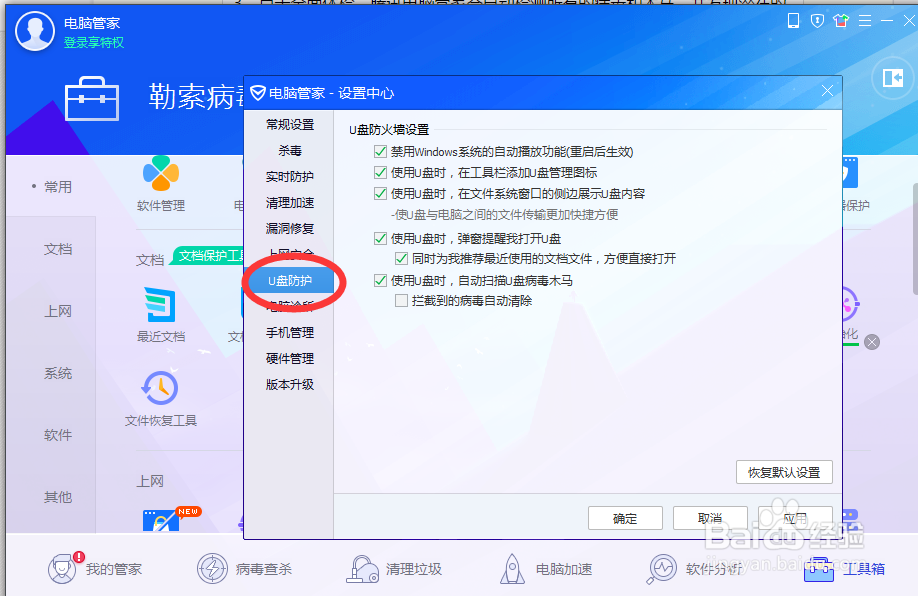Select 手机管理 settings tab

coord(290,333)
